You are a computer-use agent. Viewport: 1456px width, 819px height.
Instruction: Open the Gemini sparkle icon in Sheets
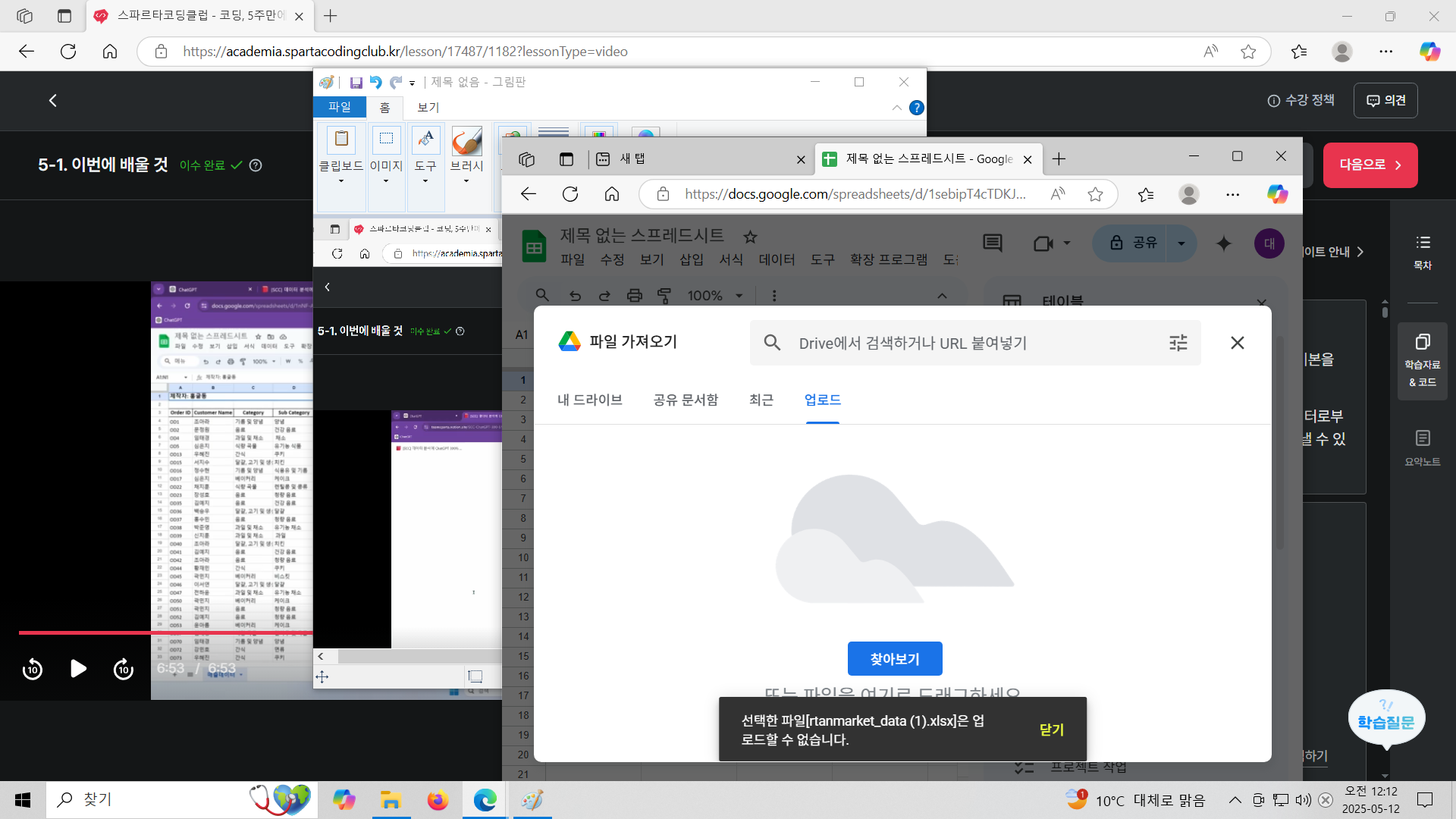[x=1224, y=243]
